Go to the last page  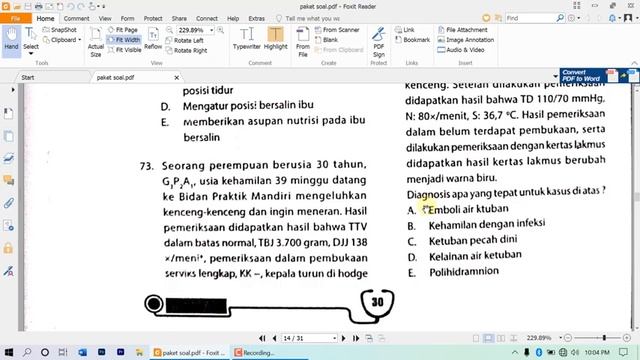(x=356, y=338)
